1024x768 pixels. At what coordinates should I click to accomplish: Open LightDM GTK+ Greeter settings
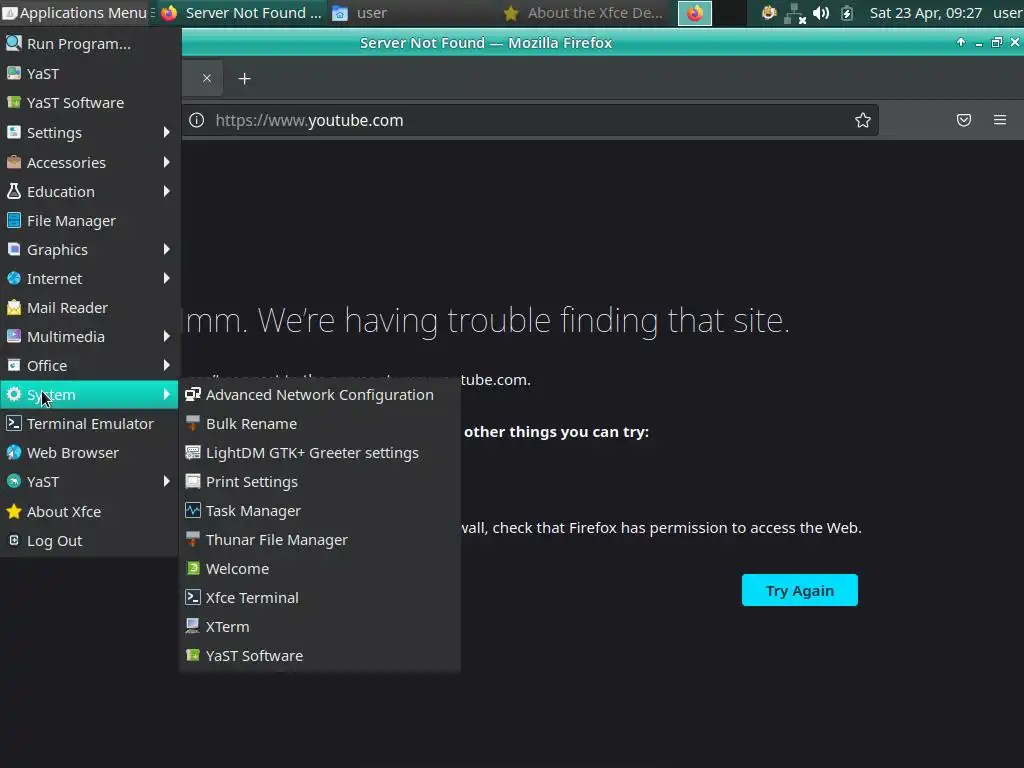(320, 453)
